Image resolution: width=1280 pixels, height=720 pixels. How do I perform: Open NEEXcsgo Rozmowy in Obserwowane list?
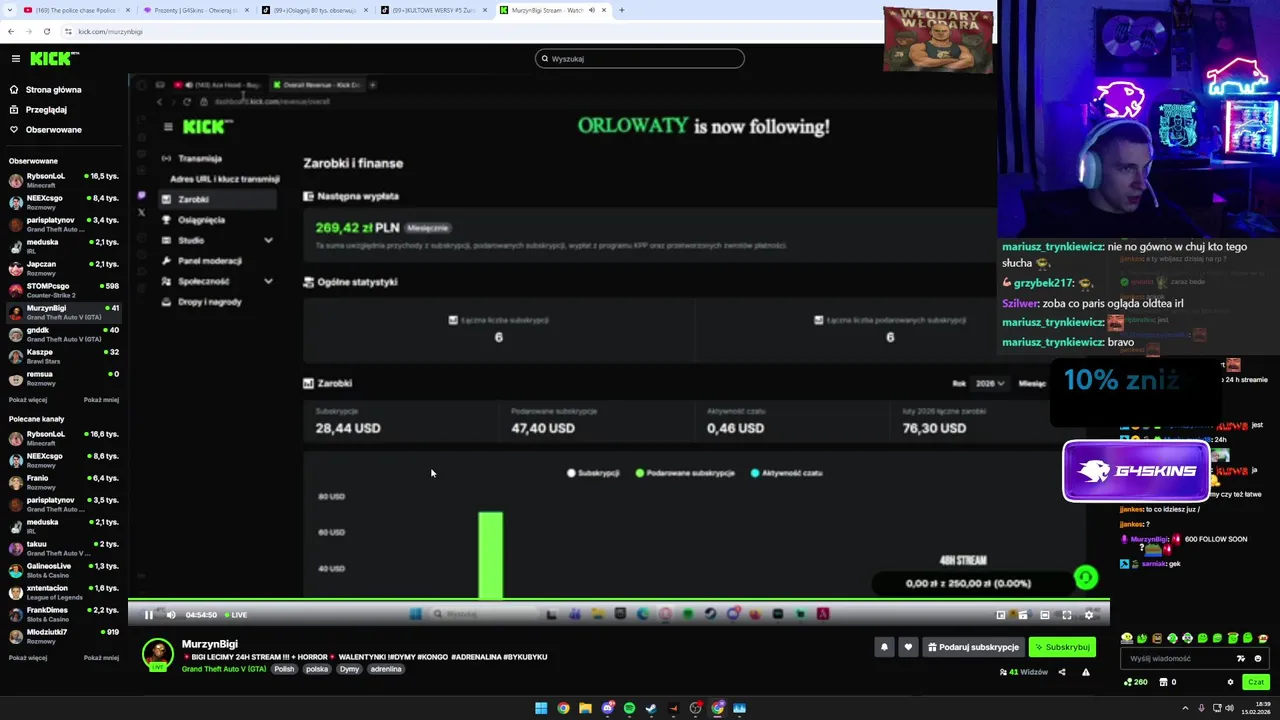[x=64, y=202]
